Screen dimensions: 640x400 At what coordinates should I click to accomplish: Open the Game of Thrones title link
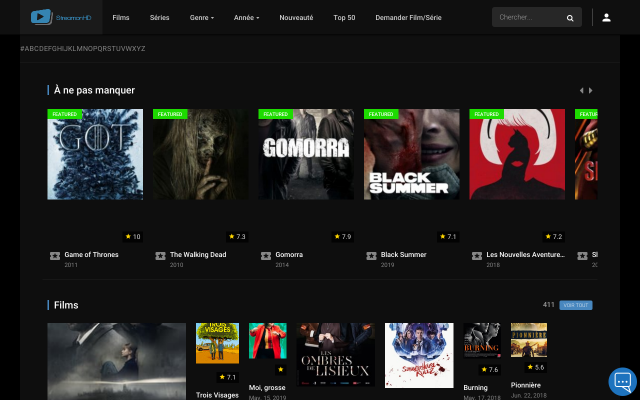pos(91,255)
